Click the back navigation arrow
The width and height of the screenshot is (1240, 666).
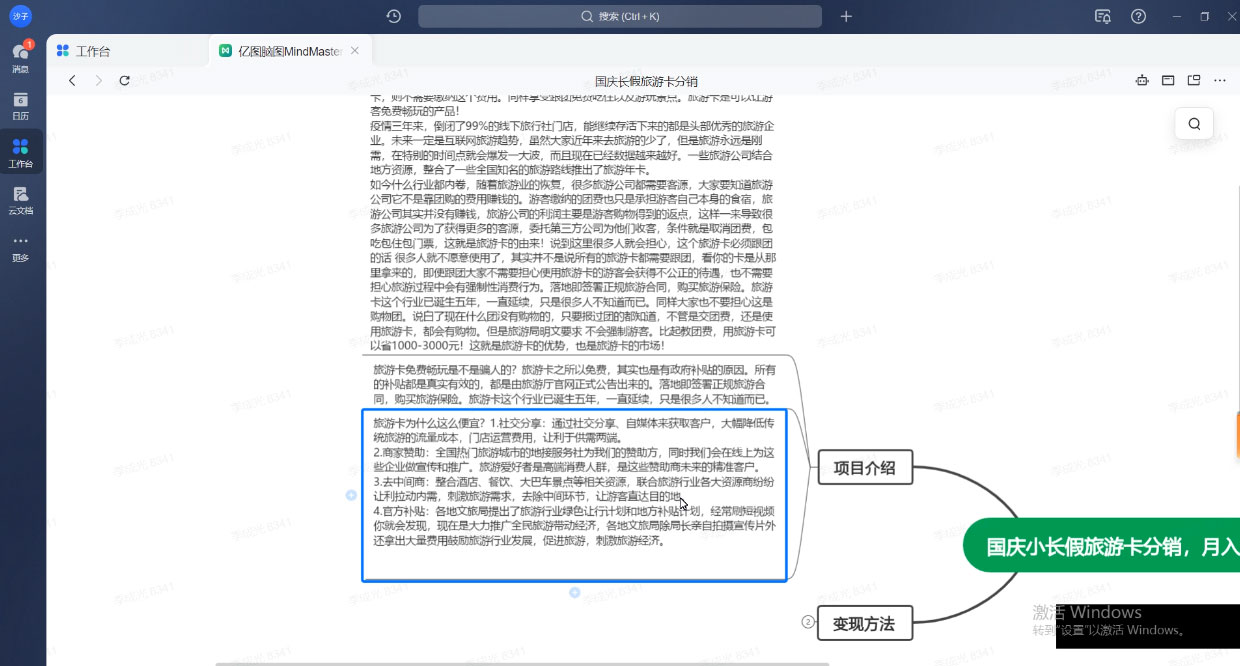pyautogui.click(x=72, y=80)
